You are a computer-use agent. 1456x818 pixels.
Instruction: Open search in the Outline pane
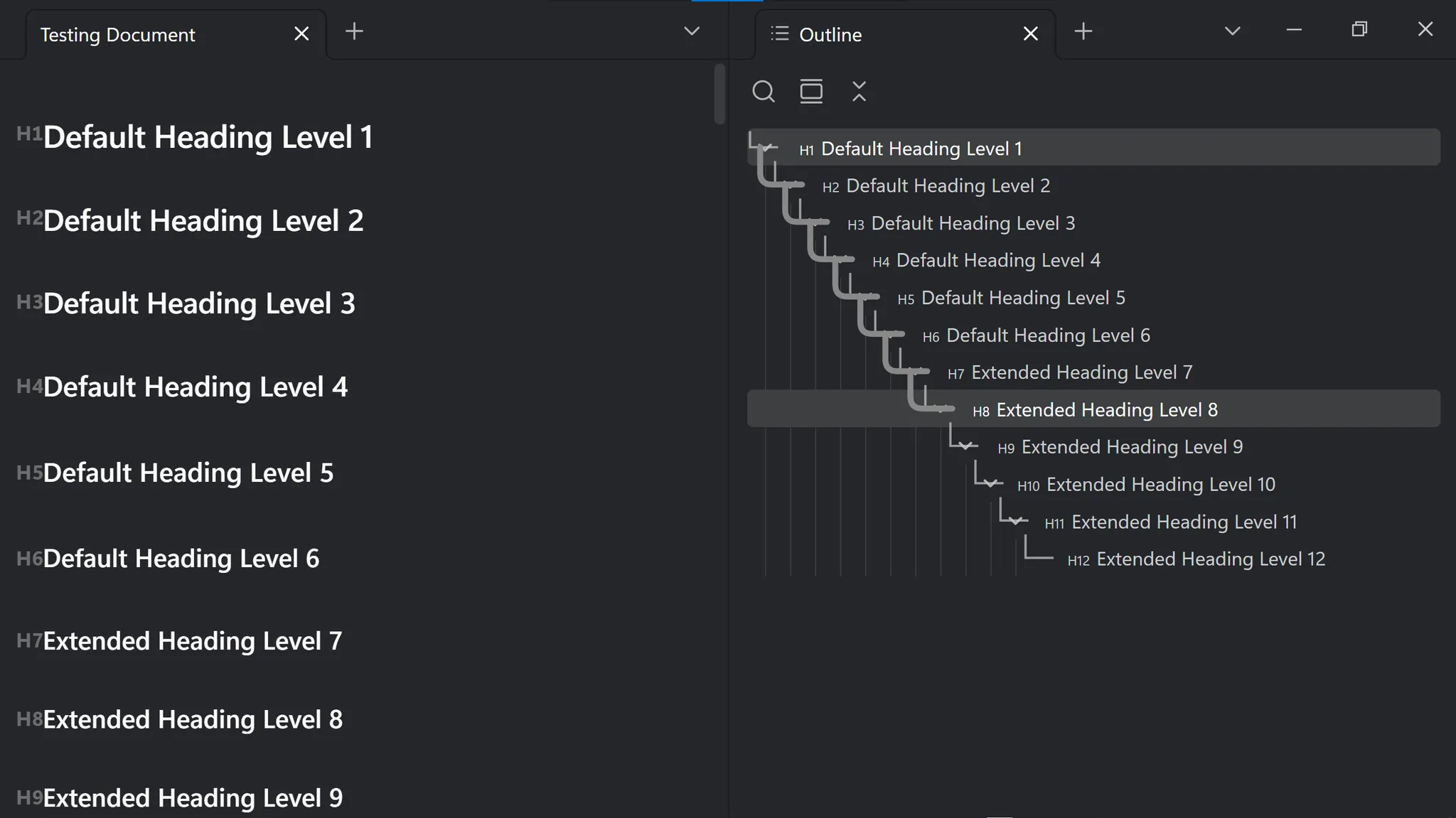[x=764, y=92]
